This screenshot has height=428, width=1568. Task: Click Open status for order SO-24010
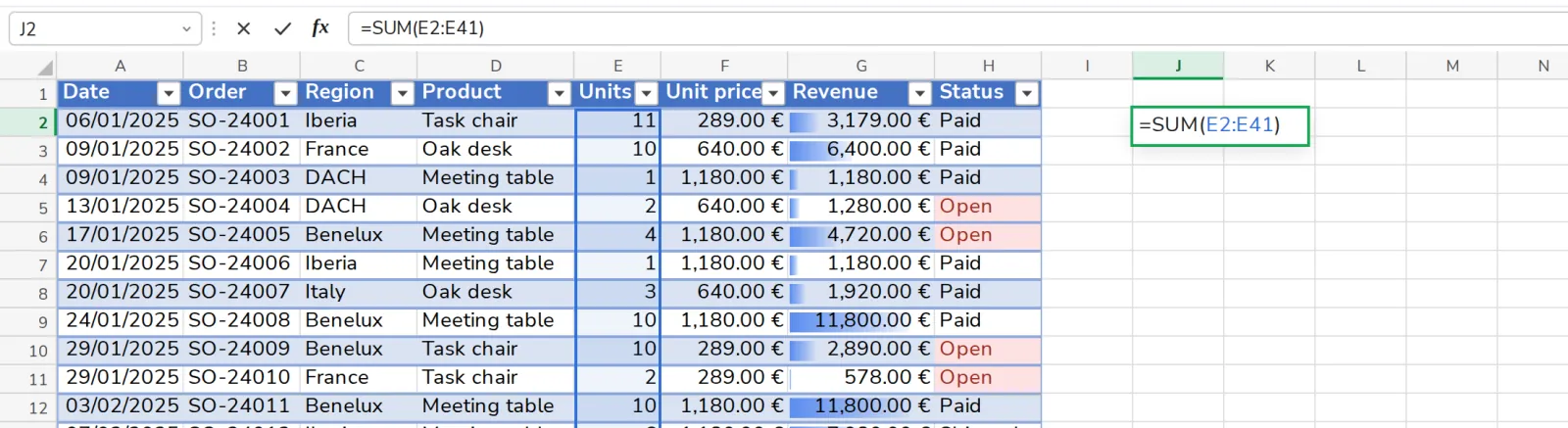(x=988, y=378)
